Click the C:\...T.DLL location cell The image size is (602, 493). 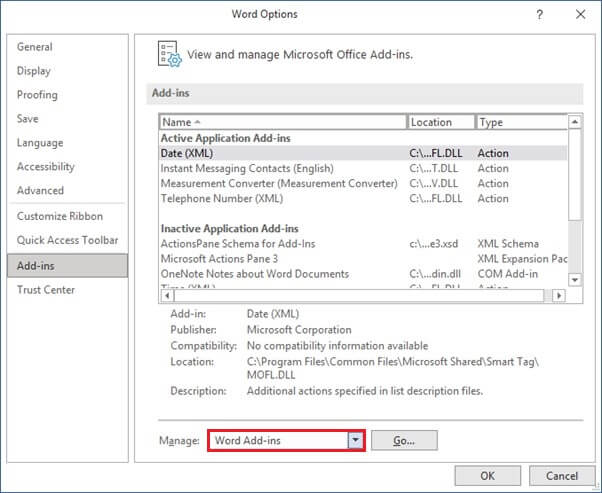[x=434, y=168]
